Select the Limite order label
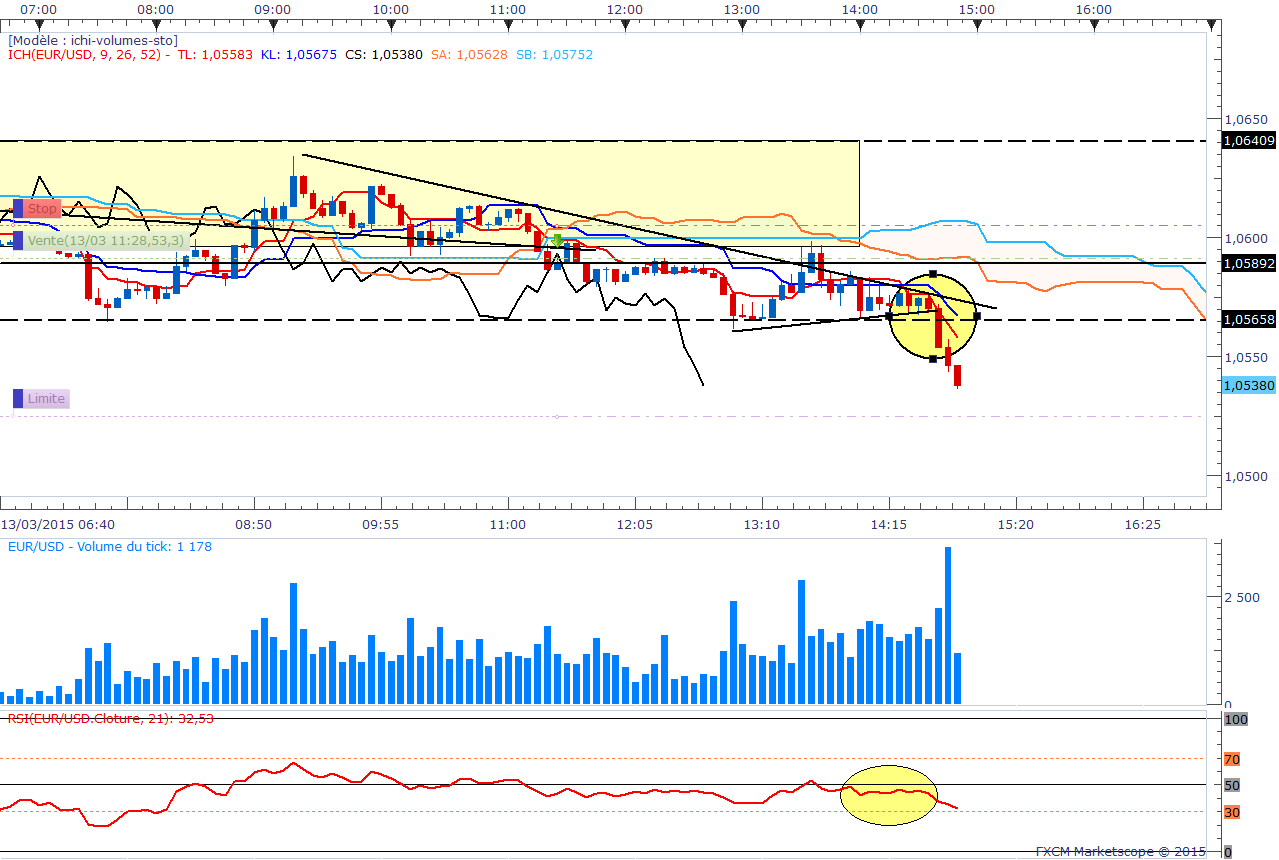 [x=47, y=399]
